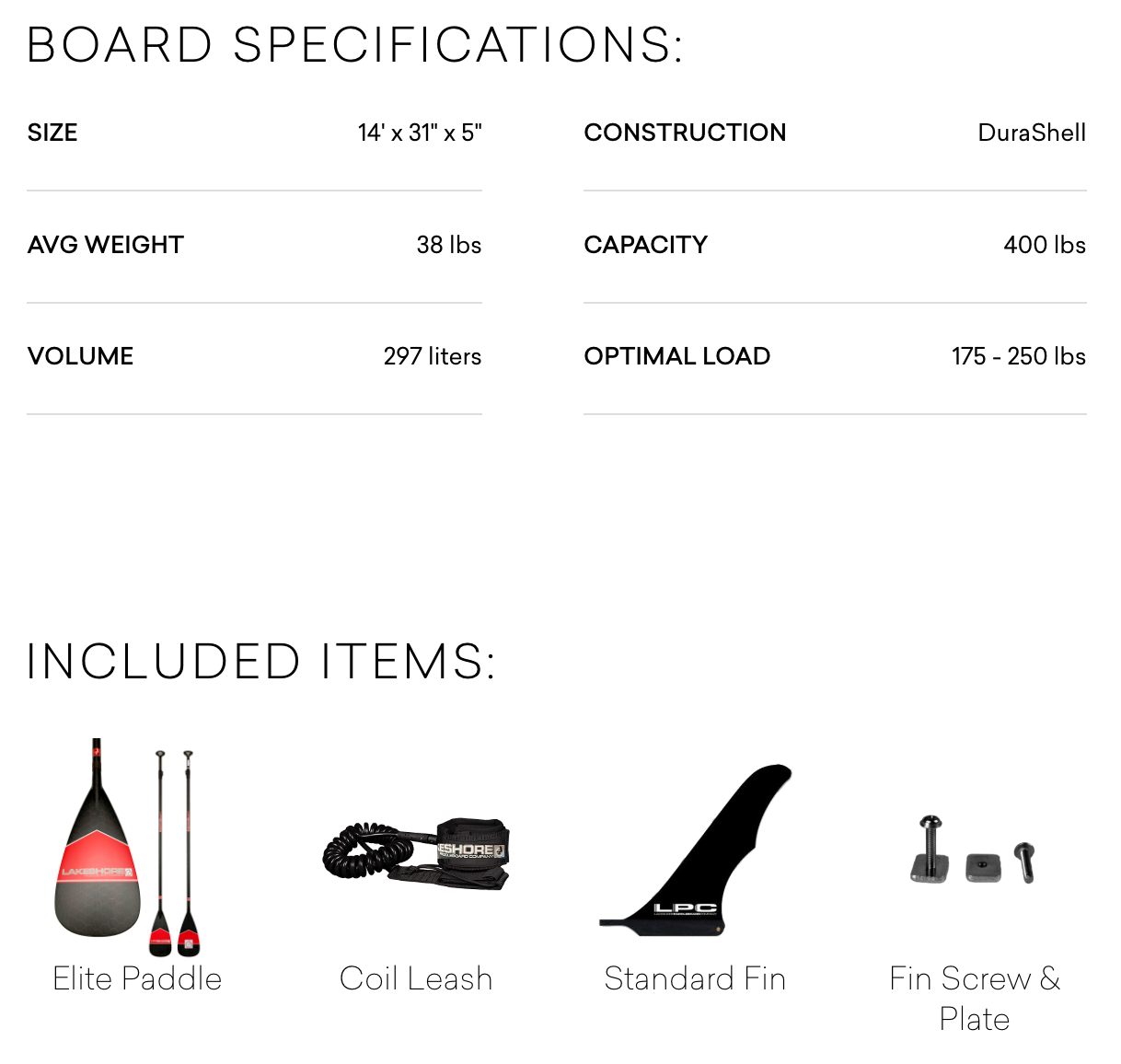Select the Standard Fin label
1121x1064 pixels.
coord(695,978)
